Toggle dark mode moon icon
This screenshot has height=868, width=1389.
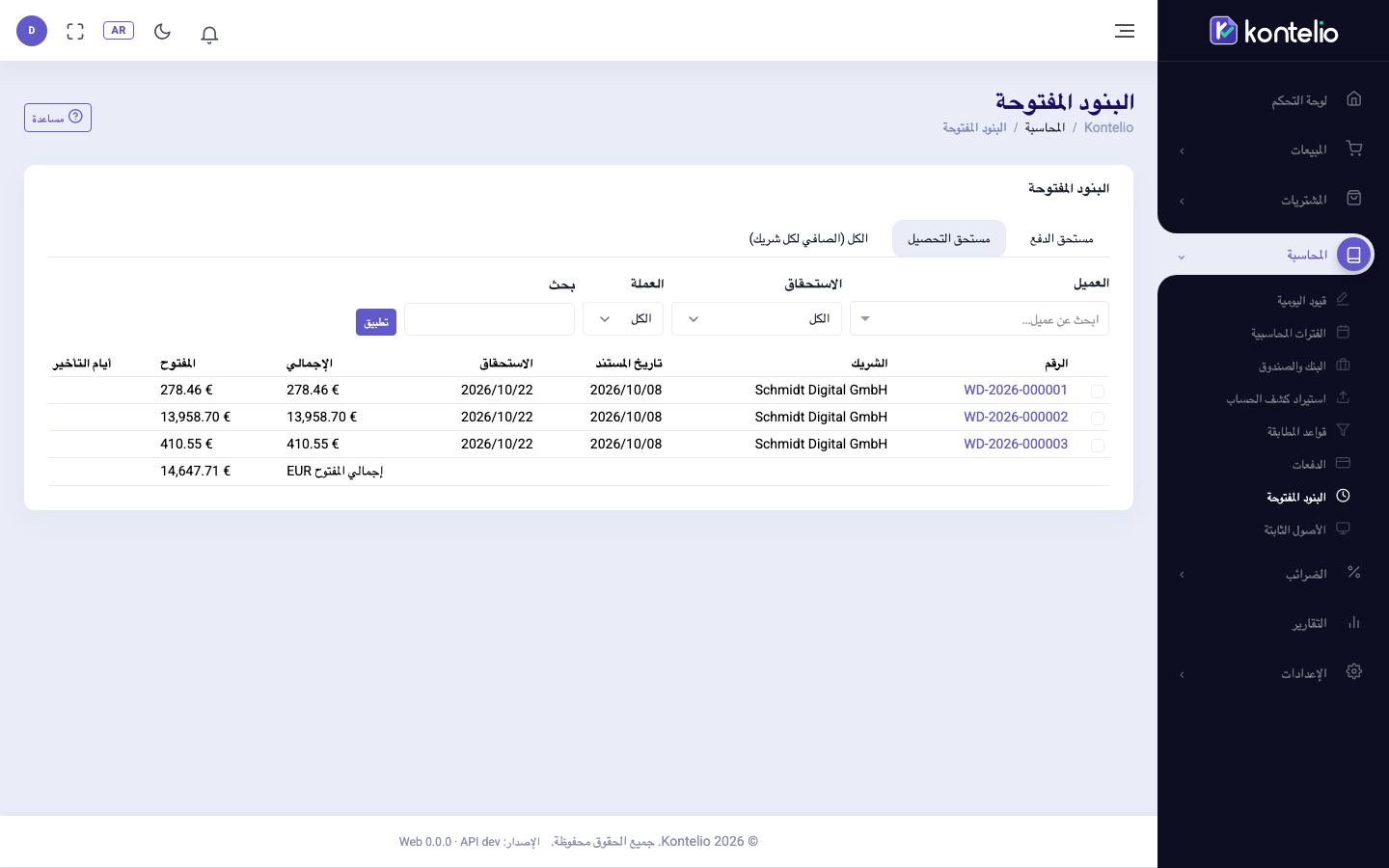coord(162,31)
